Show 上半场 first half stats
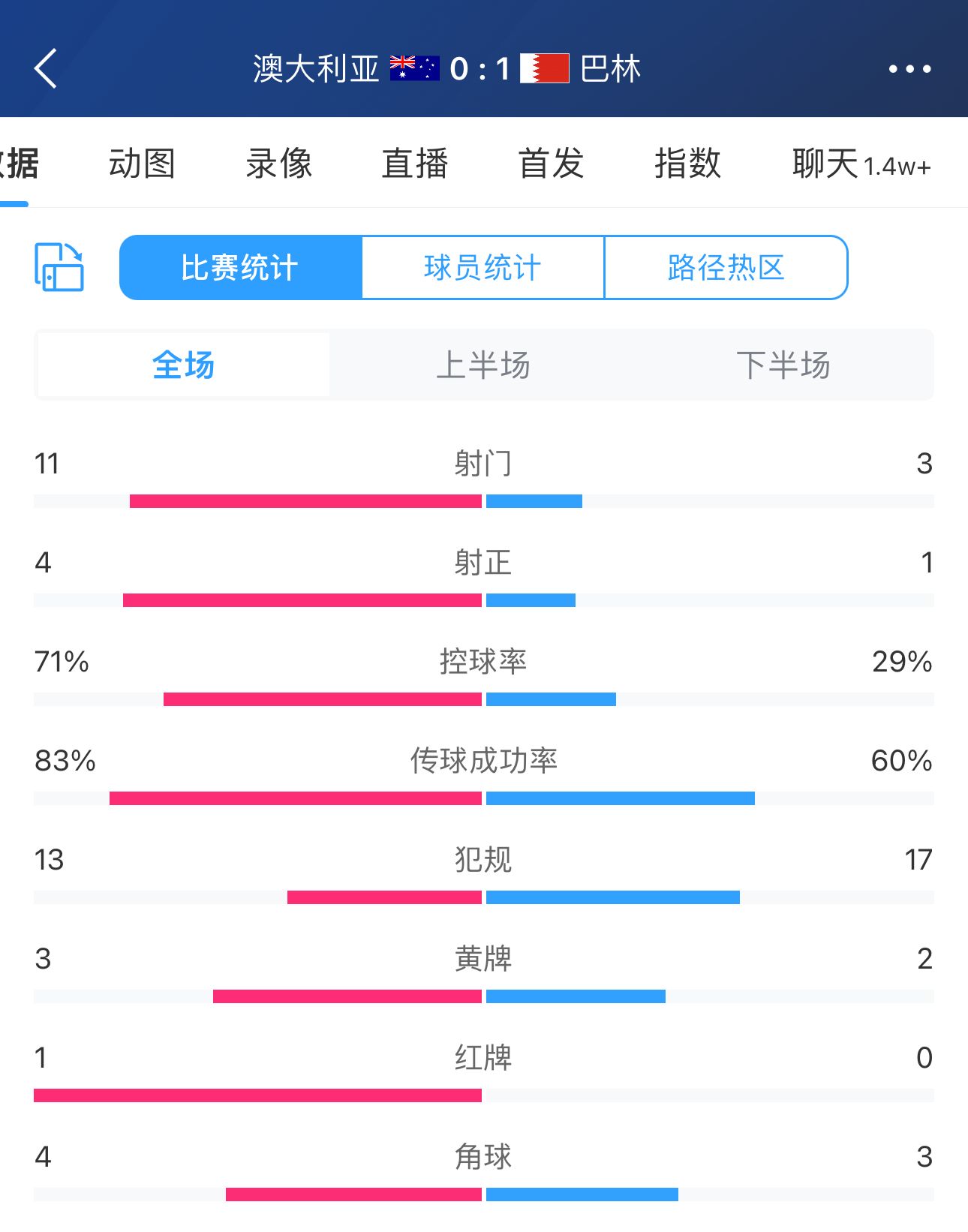The image size is (968, 1232). click(483, 365)
